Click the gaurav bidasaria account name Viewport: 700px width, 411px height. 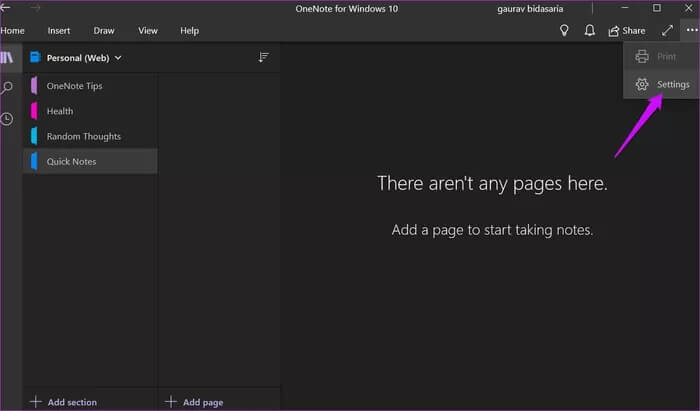pos(530,9)
